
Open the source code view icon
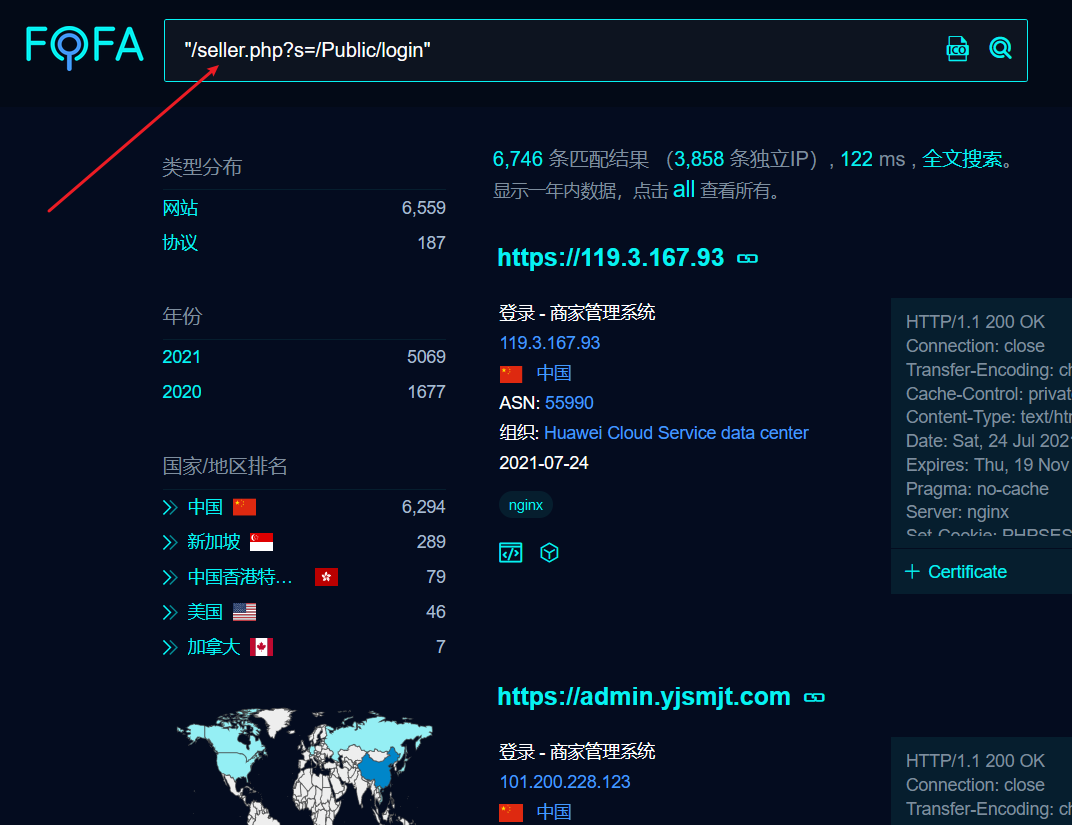tap(511, 552)
